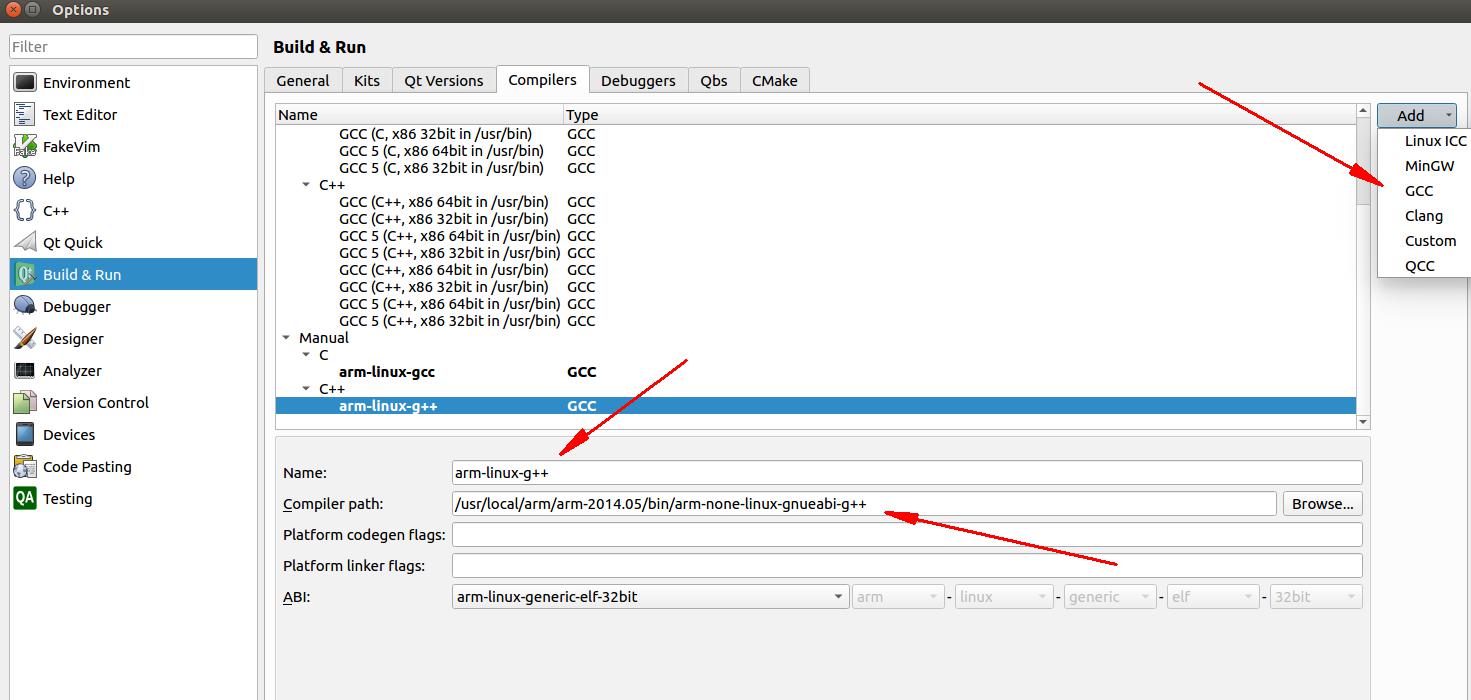Click the Compiler path field
Screen dimensions: 1471x700
pyautogui.click(x=864, y=504)
